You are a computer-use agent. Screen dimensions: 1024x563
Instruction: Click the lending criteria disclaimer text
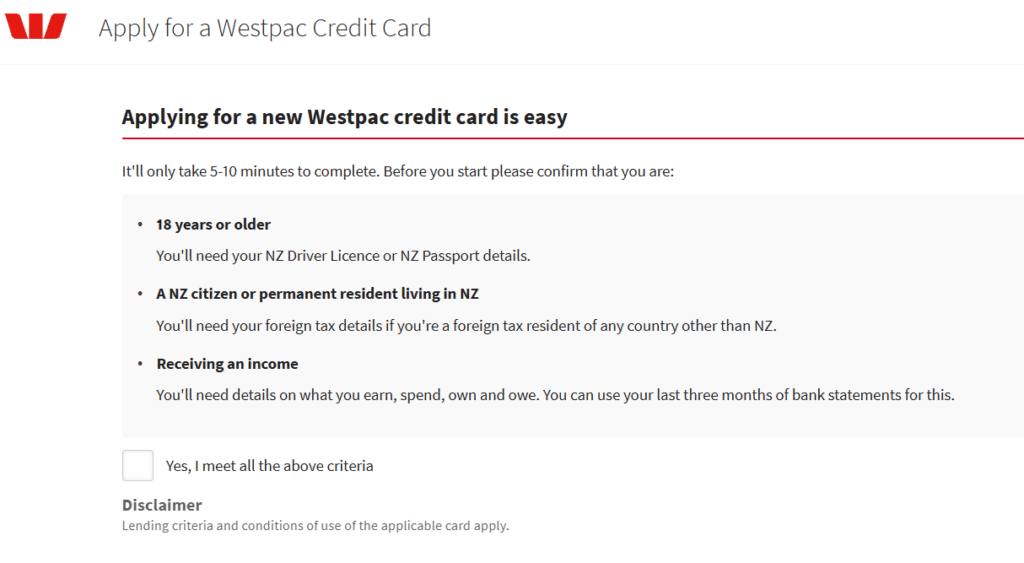pos(315,525)
